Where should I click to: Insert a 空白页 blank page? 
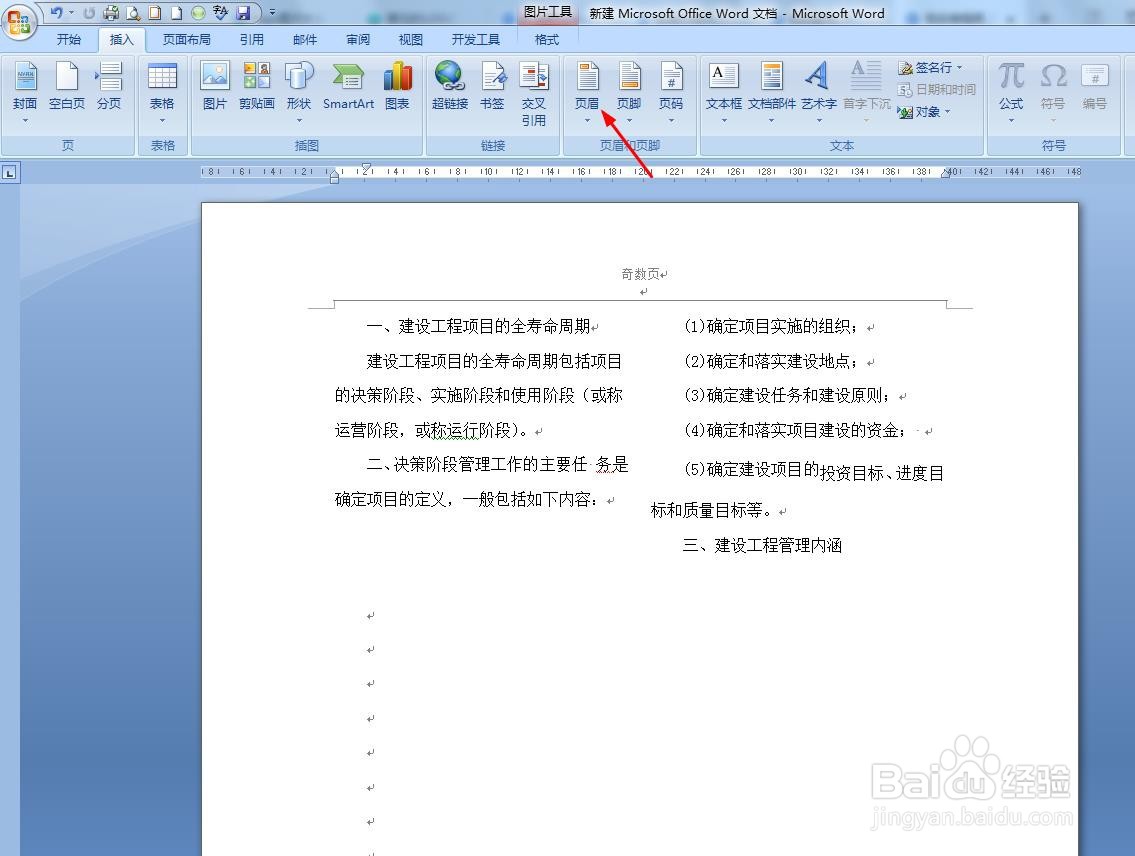click(67, 87)
